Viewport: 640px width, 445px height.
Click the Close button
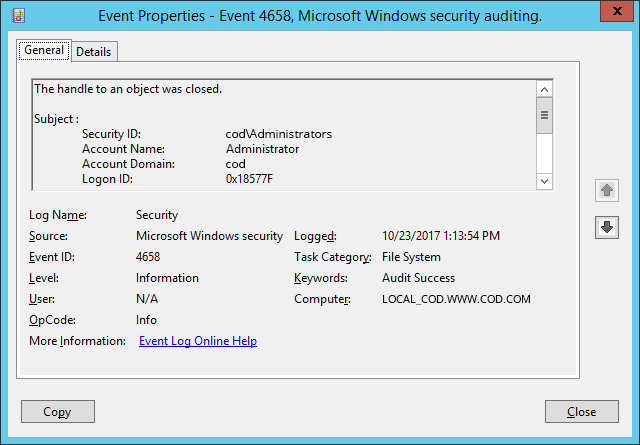[582, 412]
